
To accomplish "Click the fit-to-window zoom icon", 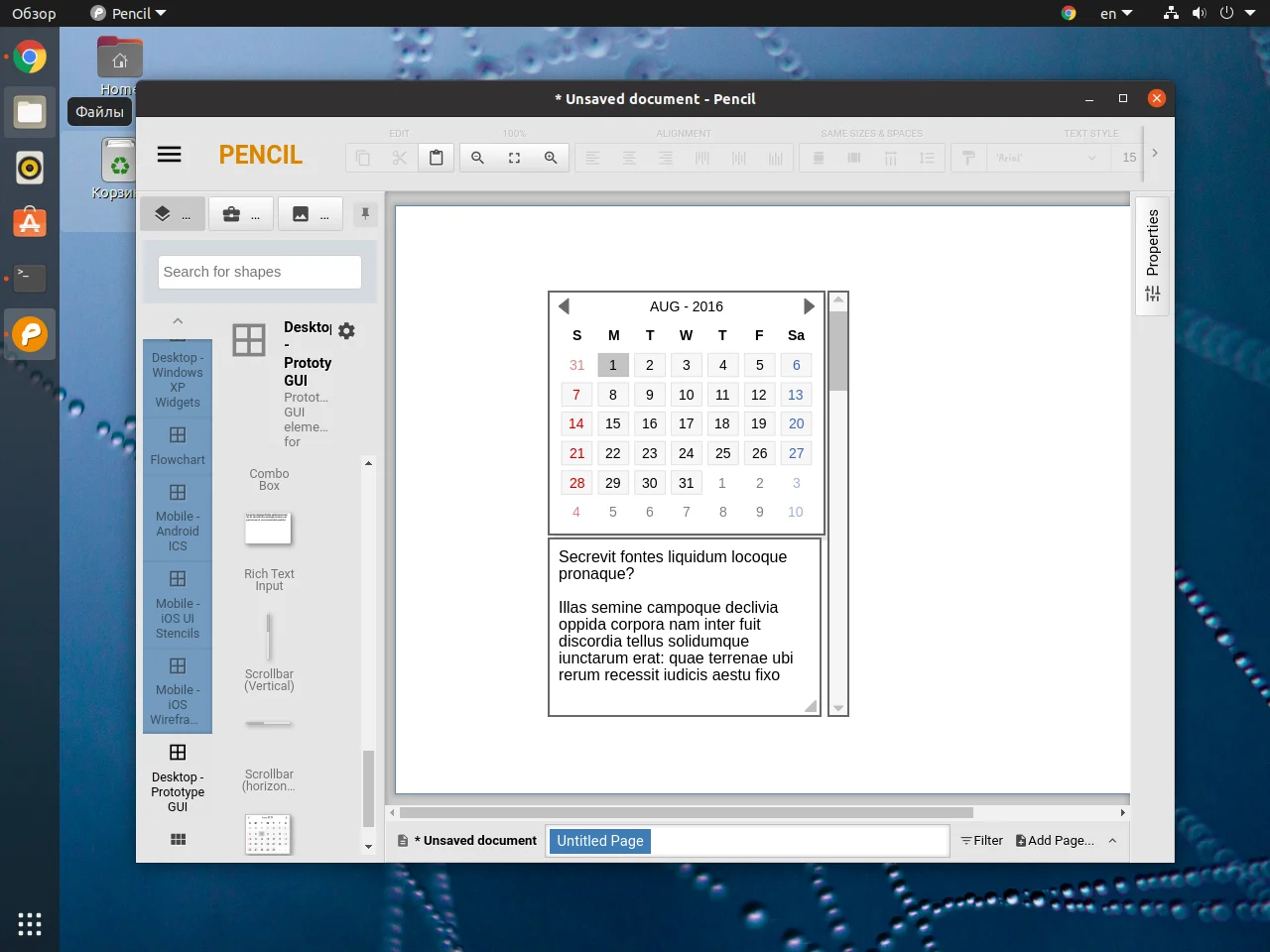I will click(x=514, y=157).
